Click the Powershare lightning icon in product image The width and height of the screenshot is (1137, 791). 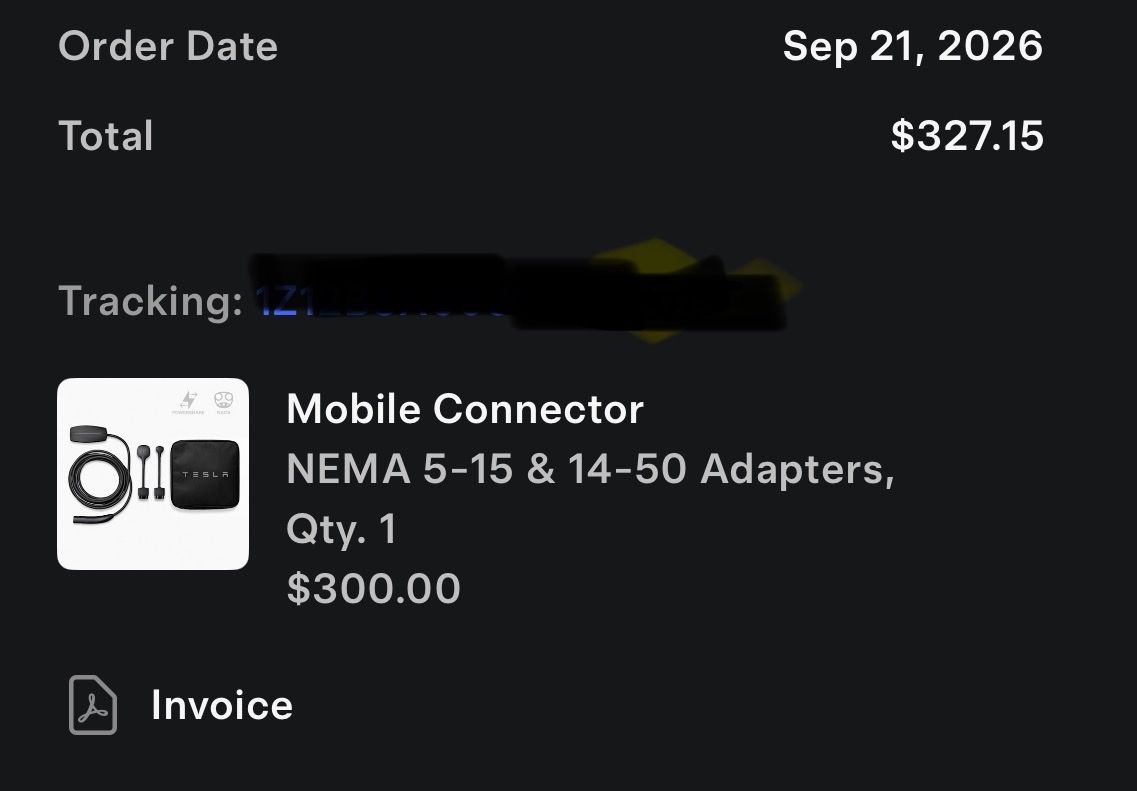pyautogui.click(x=189, y=400)
